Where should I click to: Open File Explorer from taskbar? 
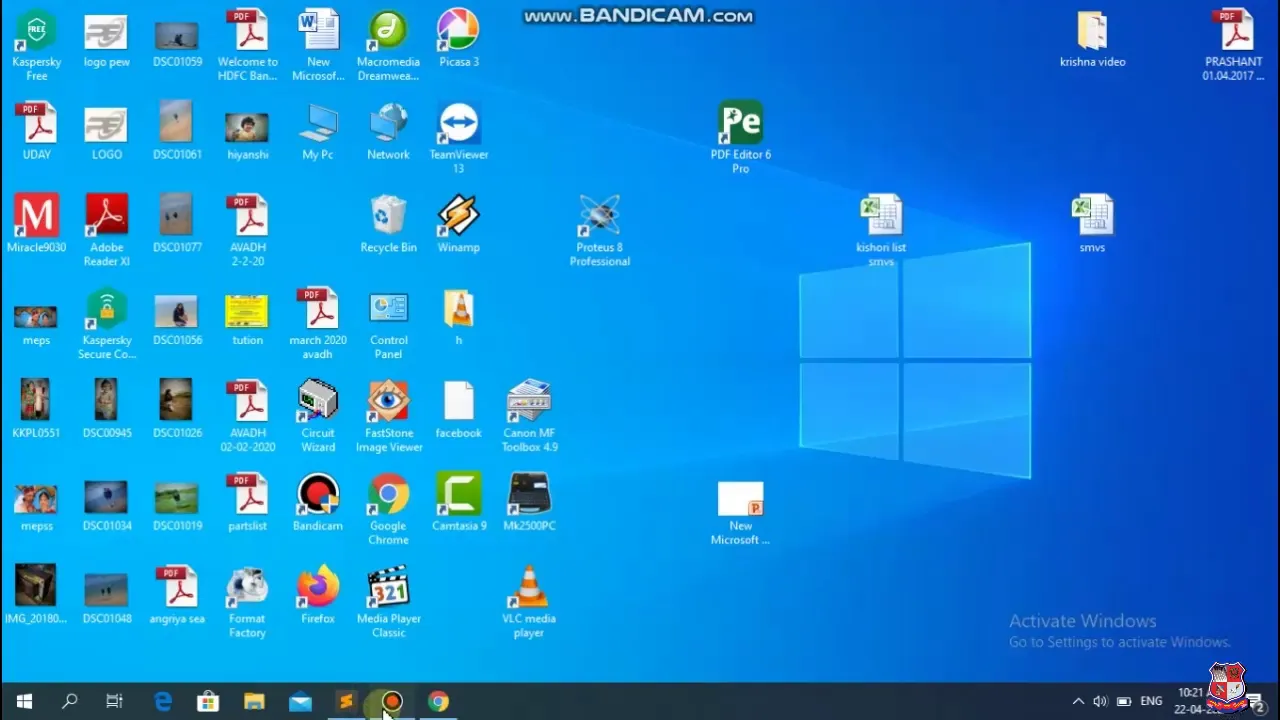[x=254, y=702]
